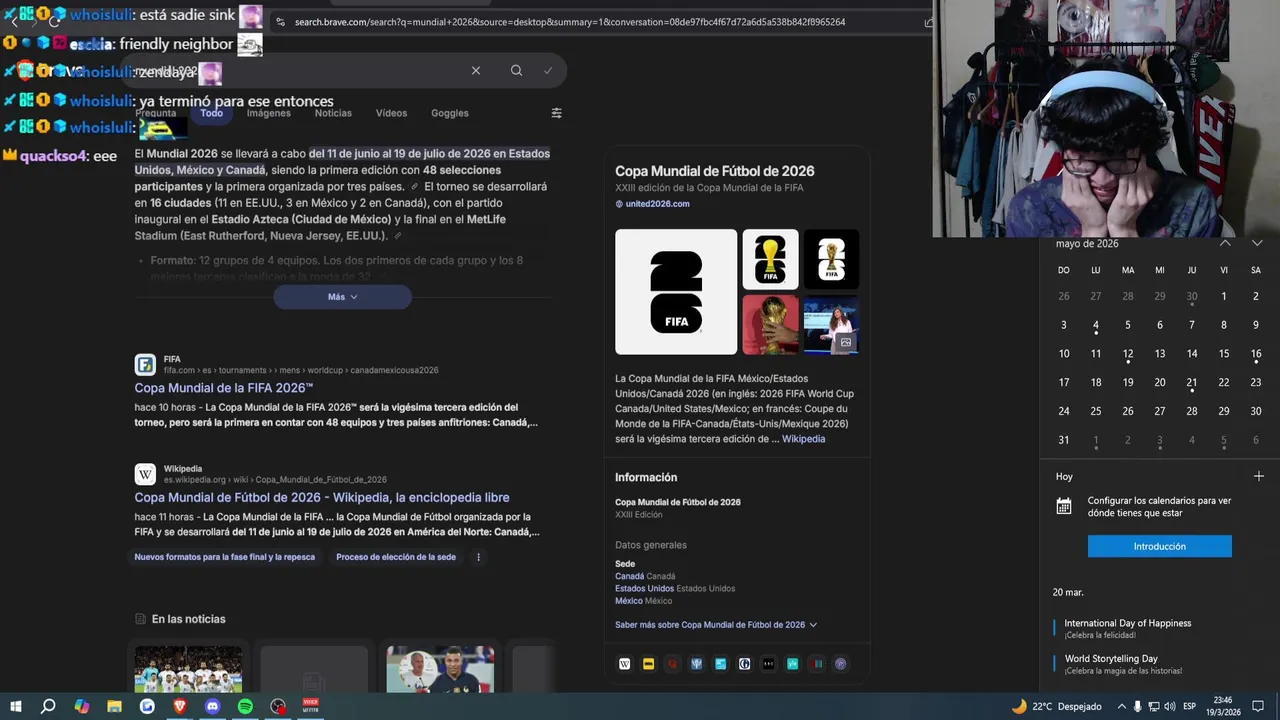1280x720 pixels.
Task: Open the black FIFA trophy logo thumbnail
Action: [831, 260]
